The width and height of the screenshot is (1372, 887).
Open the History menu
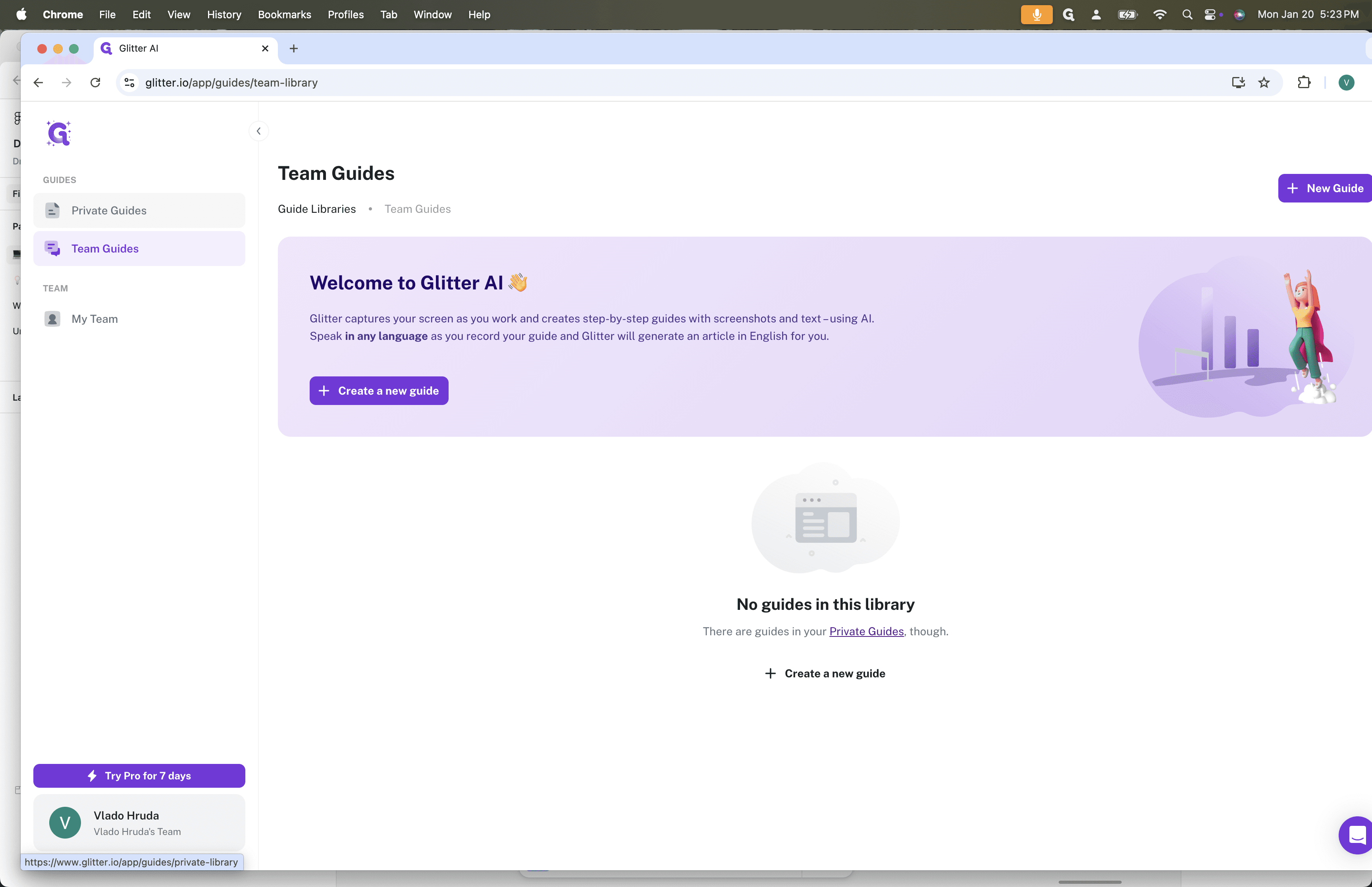coord(224,14)
